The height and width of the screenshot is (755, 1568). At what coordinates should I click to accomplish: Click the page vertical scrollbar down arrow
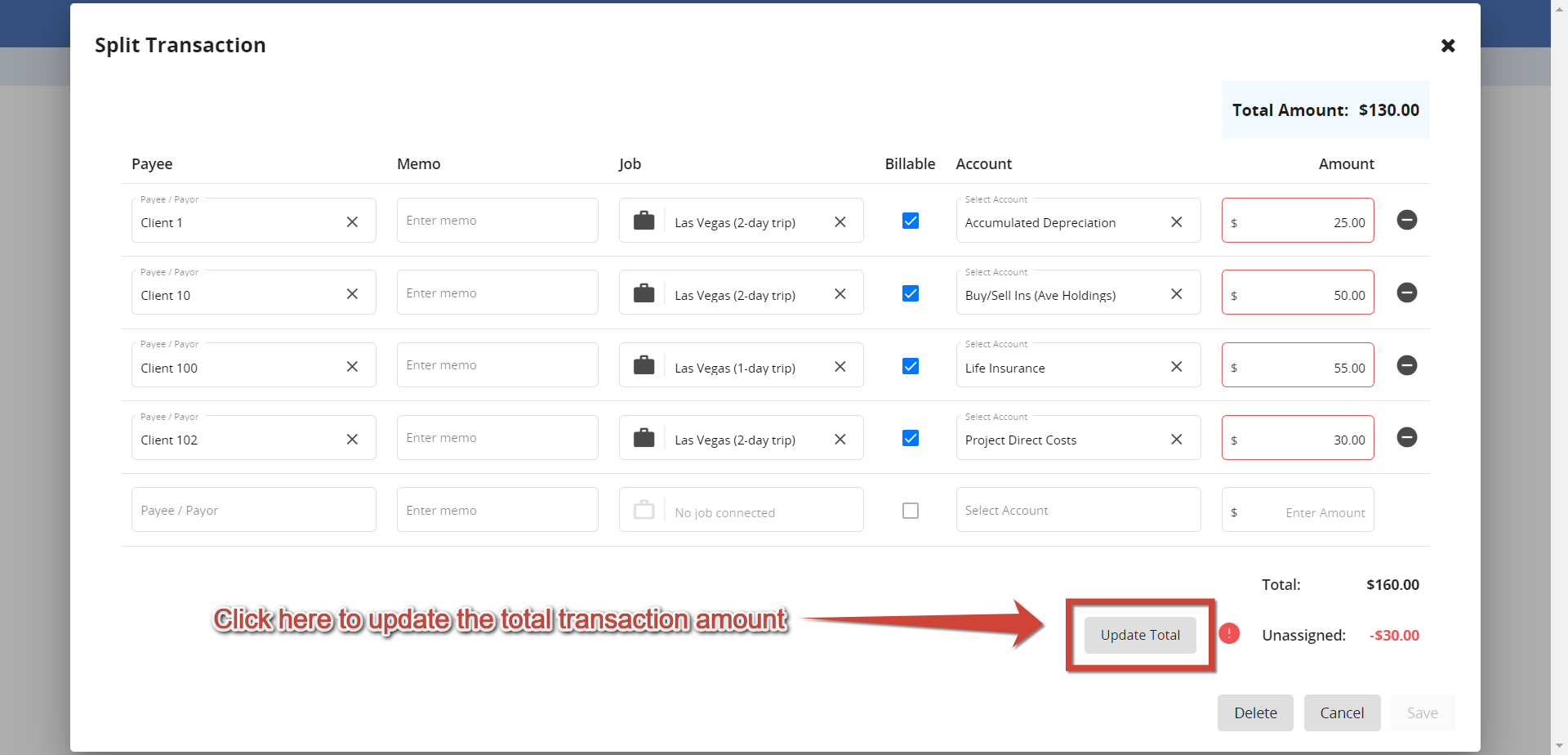1560,747
